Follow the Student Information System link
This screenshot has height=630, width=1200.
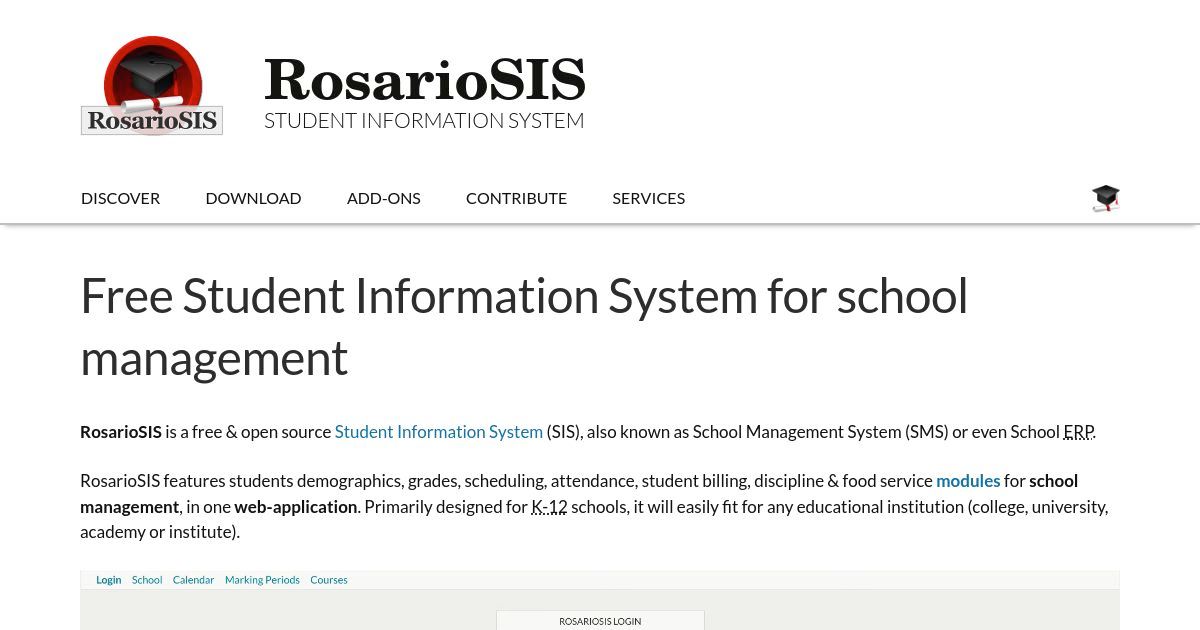pos(439,432)
